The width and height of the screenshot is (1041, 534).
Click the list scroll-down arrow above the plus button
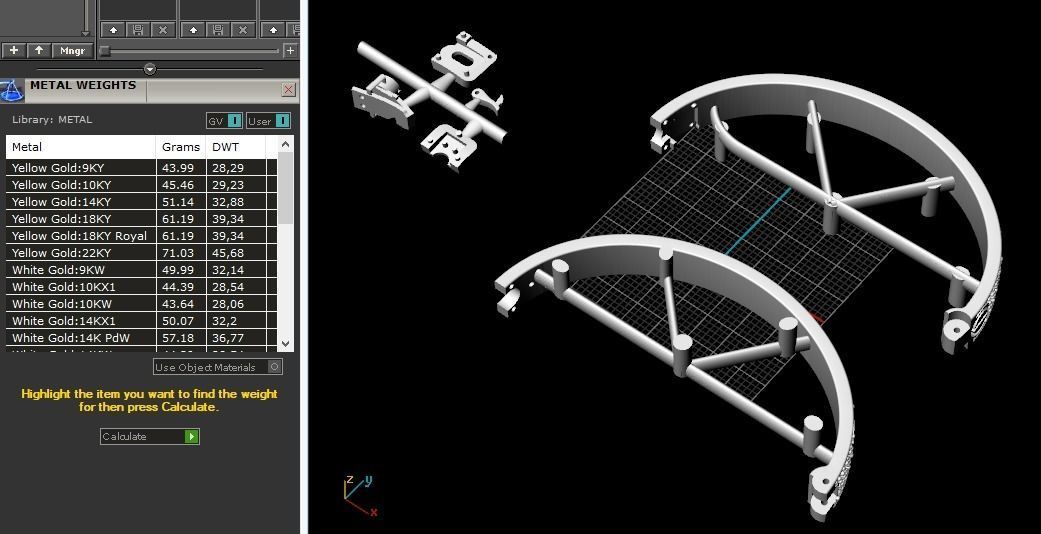point(85,33)
